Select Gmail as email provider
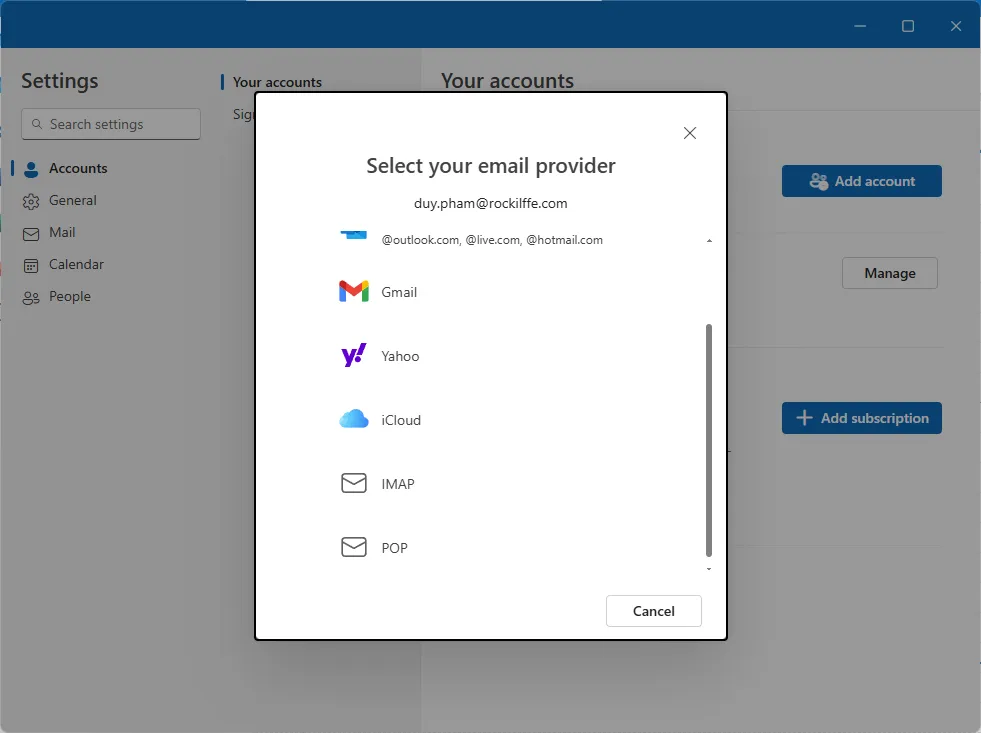981x733 pixels. [399, 292]
